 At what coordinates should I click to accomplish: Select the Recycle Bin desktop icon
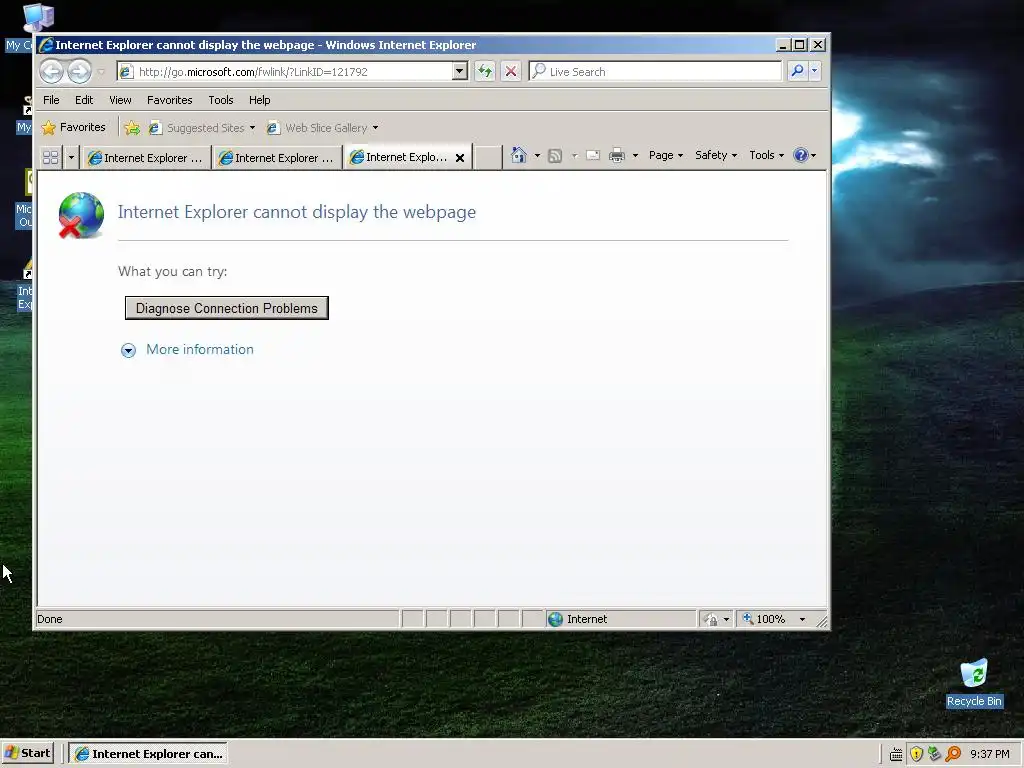tap(974, 683)
